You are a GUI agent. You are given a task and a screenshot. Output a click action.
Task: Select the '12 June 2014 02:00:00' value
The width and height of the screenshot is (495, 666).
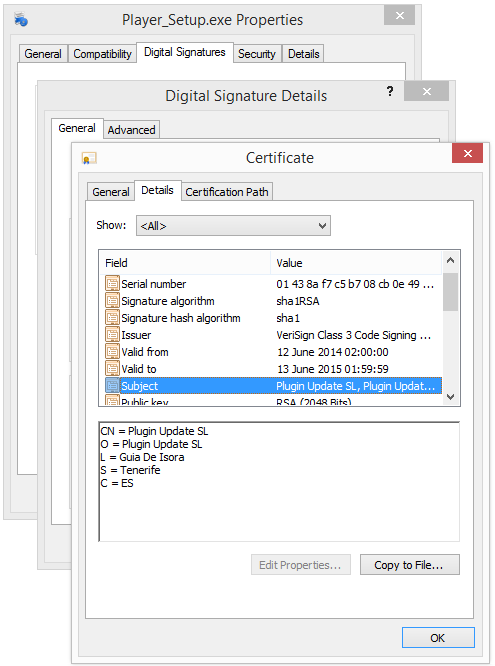pos(332,352)
